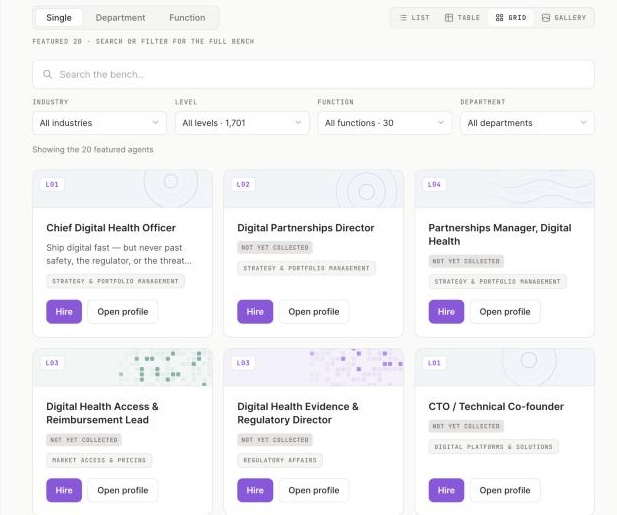
Task: Click the List view icon
Action: point(403,18)
